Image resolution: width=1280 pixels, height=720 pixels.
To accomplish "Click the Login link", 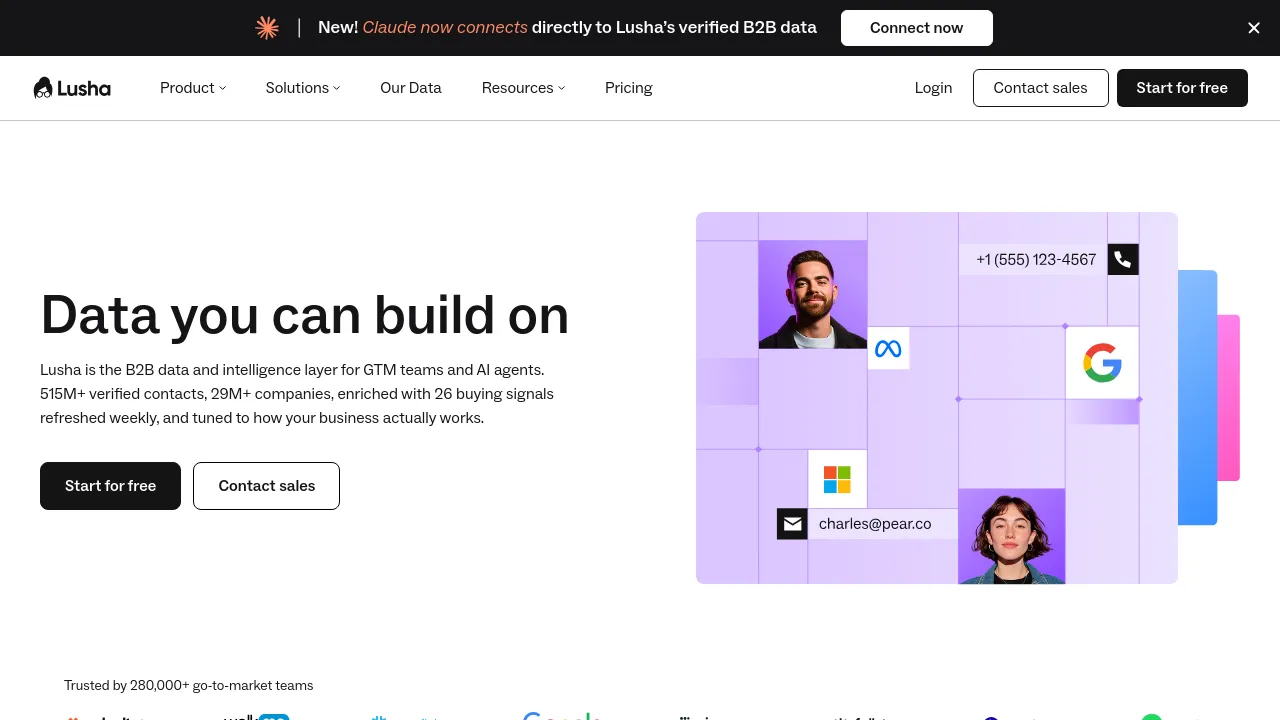I will coord(933,88).
